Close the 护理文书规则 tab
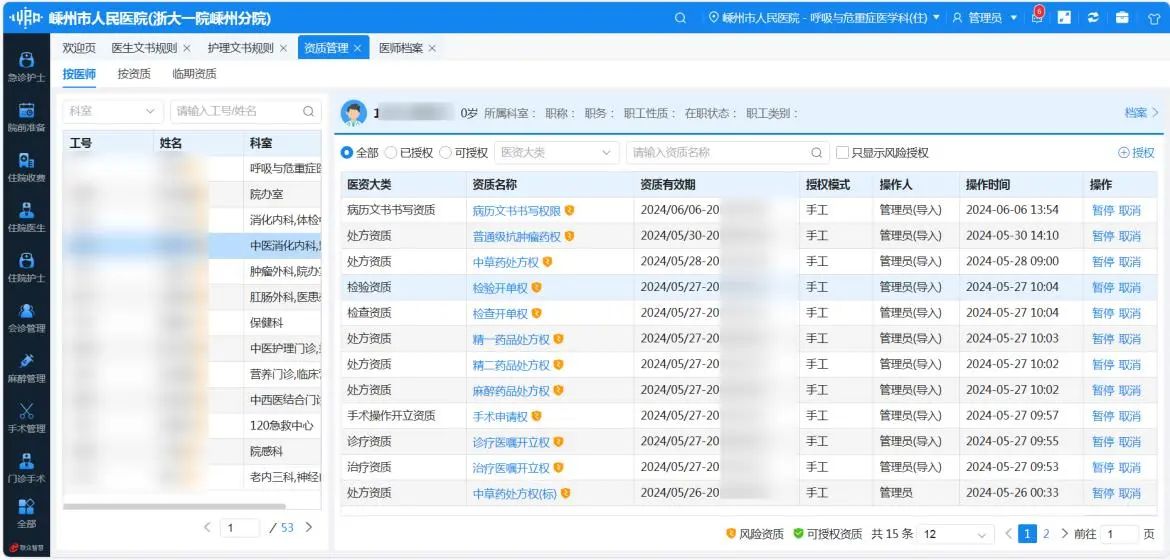The height and width of the screenshot is (560, 1170). pos(283,48)
